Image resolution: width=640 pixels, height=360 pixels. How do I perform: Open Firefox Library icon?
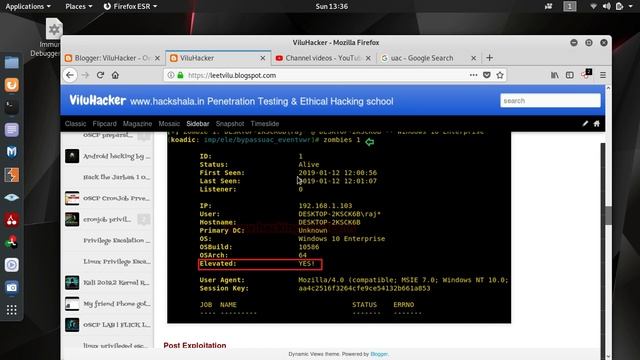point(555,75)
